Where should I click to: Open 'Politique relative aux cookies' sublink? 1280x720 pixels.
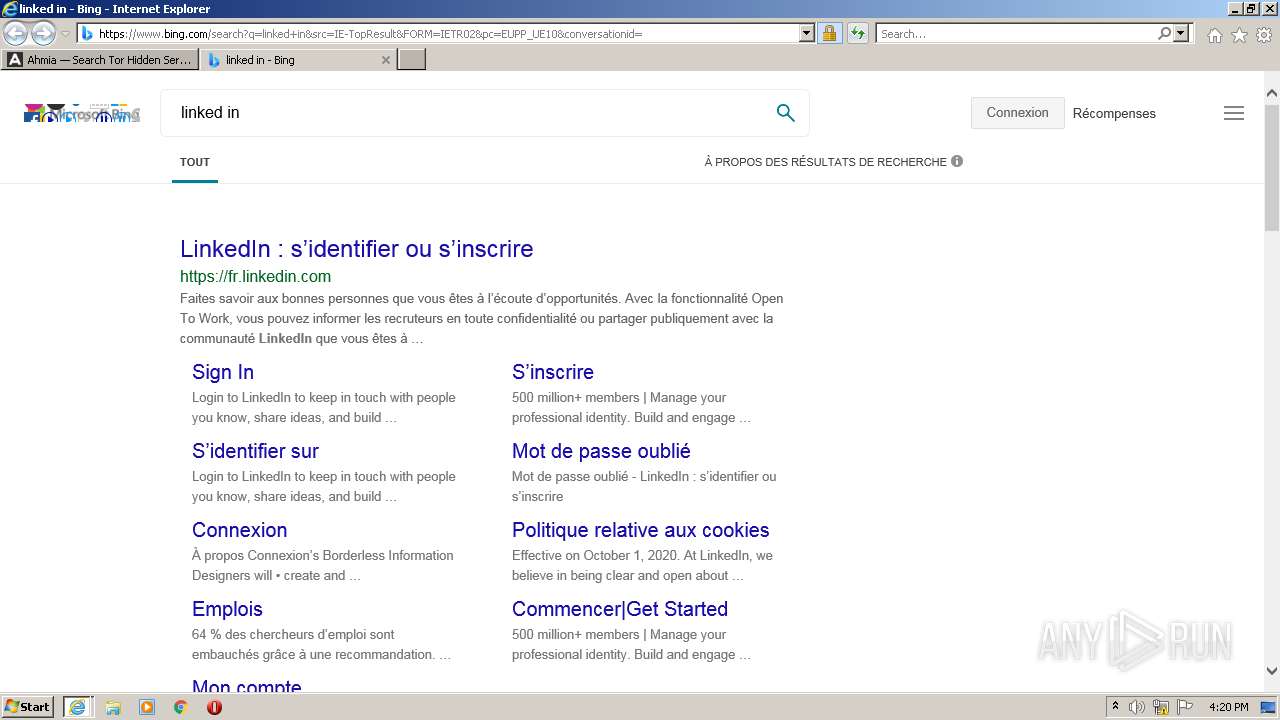coord(640,530)
